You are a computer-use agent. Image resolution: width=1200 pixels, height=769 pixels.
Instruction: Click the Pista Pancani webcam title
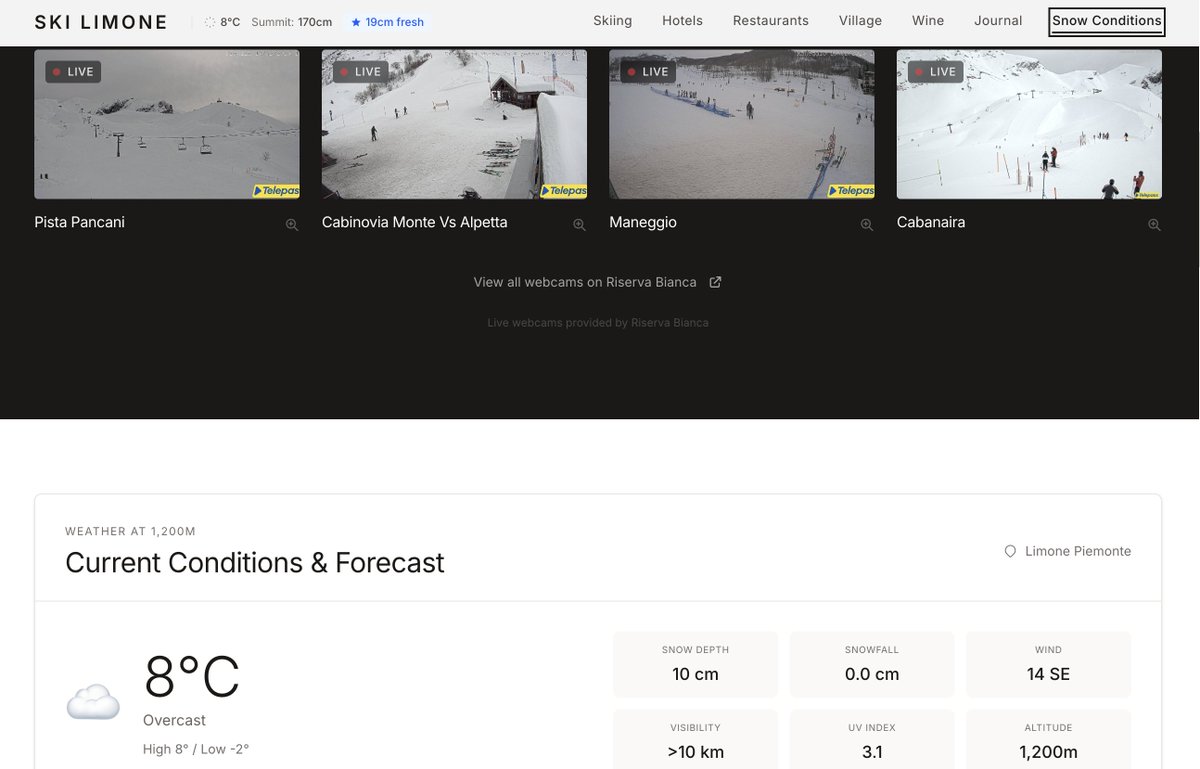(80, 222)
